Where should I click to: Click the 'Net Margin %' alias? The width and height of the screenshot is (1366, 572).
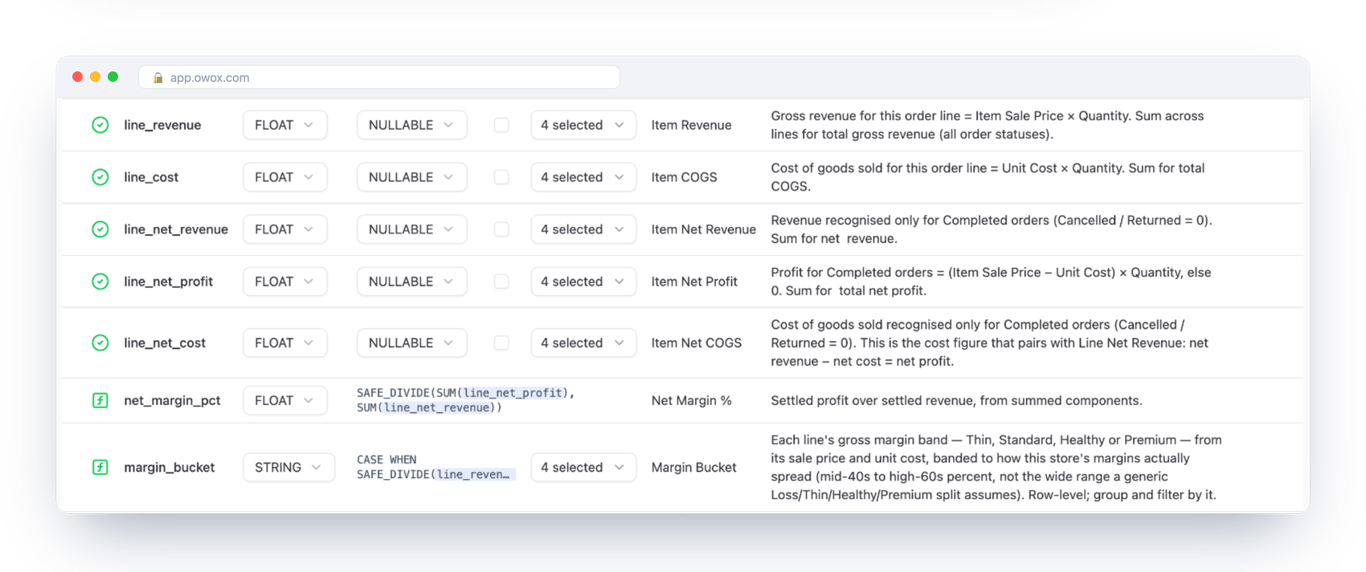tap(691, 400)
